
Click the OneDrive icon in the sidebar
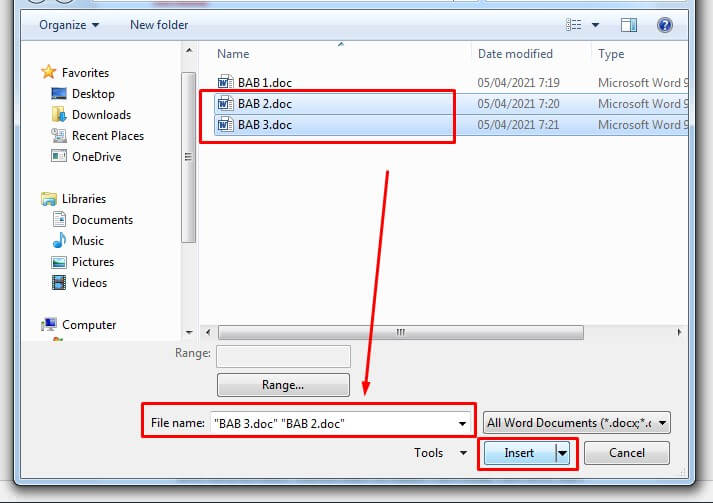coord(59,156)
